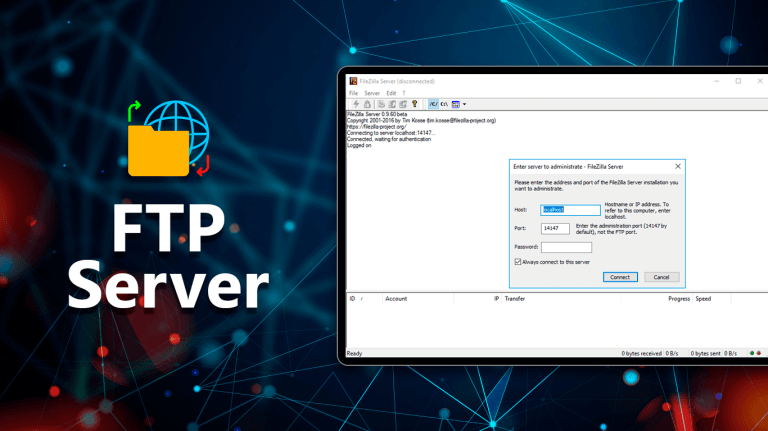Click the 'Ready' status bar text
This screenshot has width=768, height=431.
click(x=354, y=354)
